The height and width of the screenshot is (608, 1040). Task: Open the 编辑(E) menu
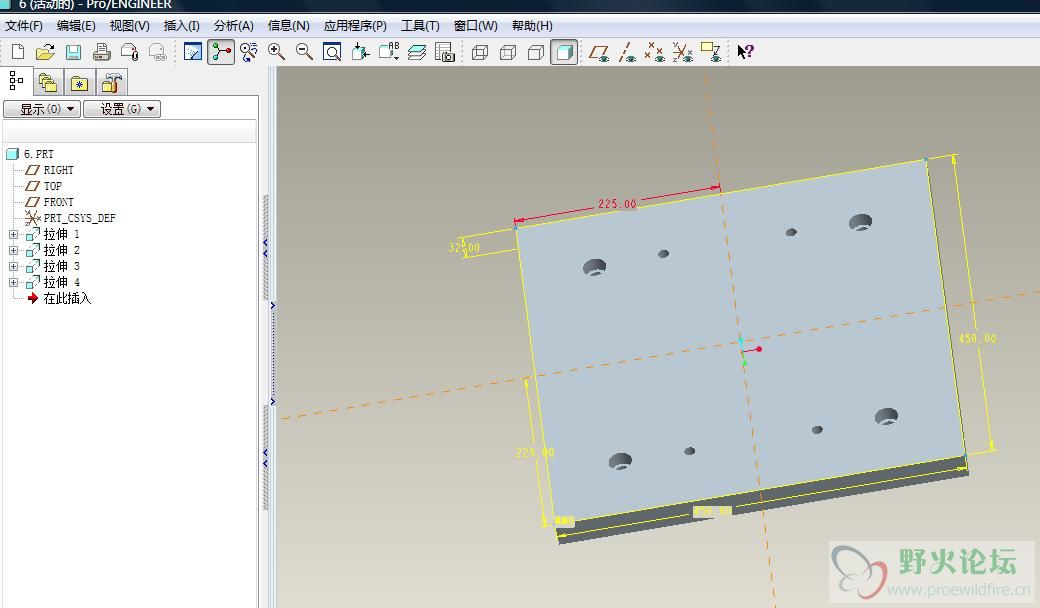76,26
